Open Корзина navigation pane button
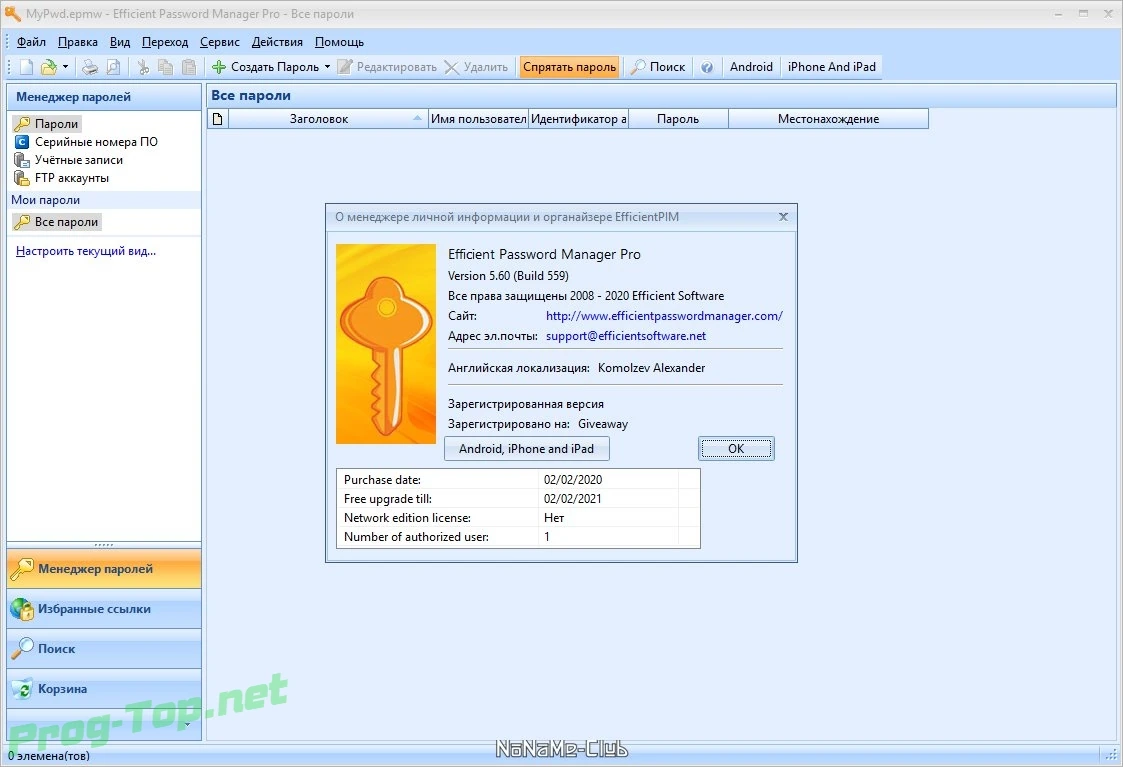1123x767 pixels. 104,689
